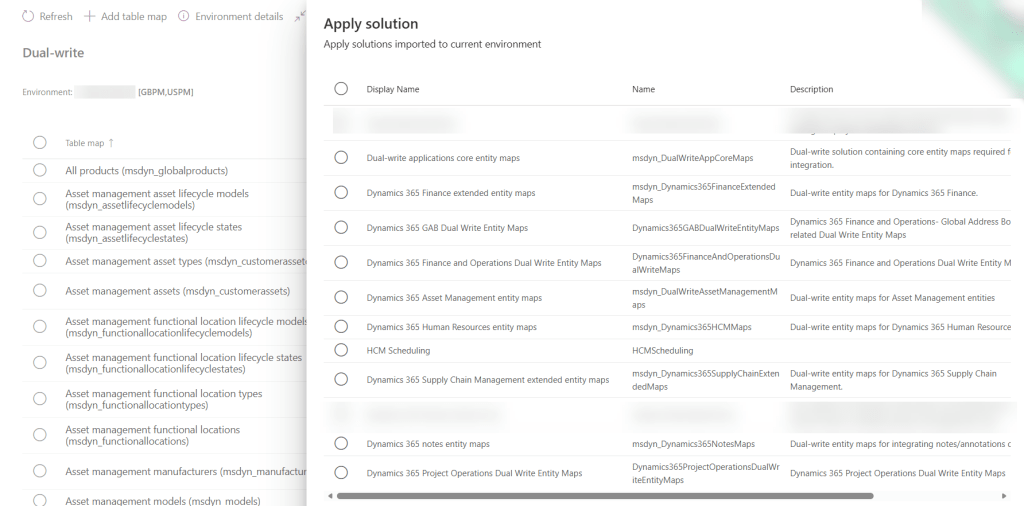The image size is (1024, 506).
Task: Click the Name column header
Action: pyautogui.click(x=643, y=89)
